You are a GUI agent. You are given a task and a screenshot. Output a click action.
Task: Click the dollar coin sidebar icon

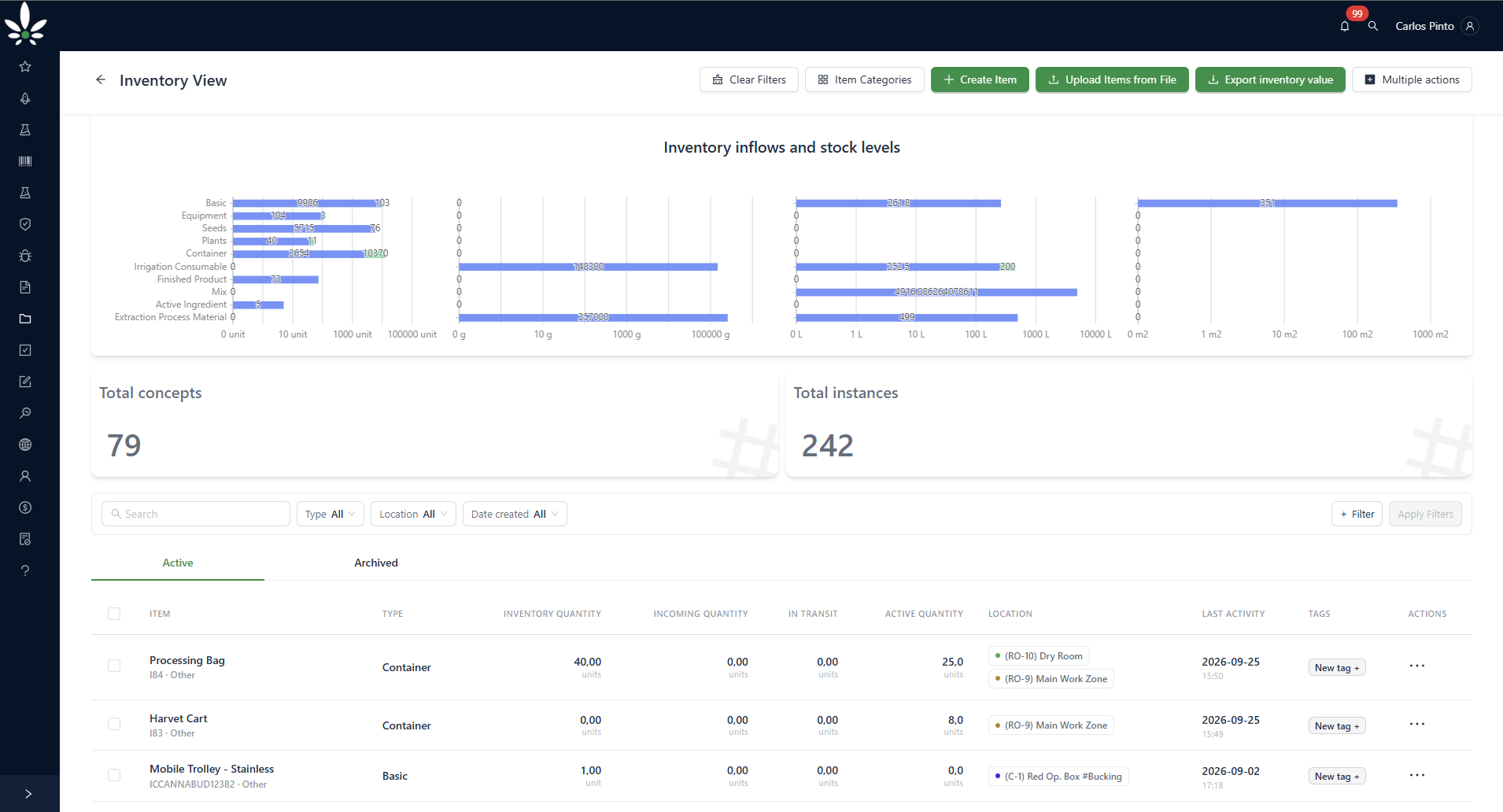coord(25,507)
